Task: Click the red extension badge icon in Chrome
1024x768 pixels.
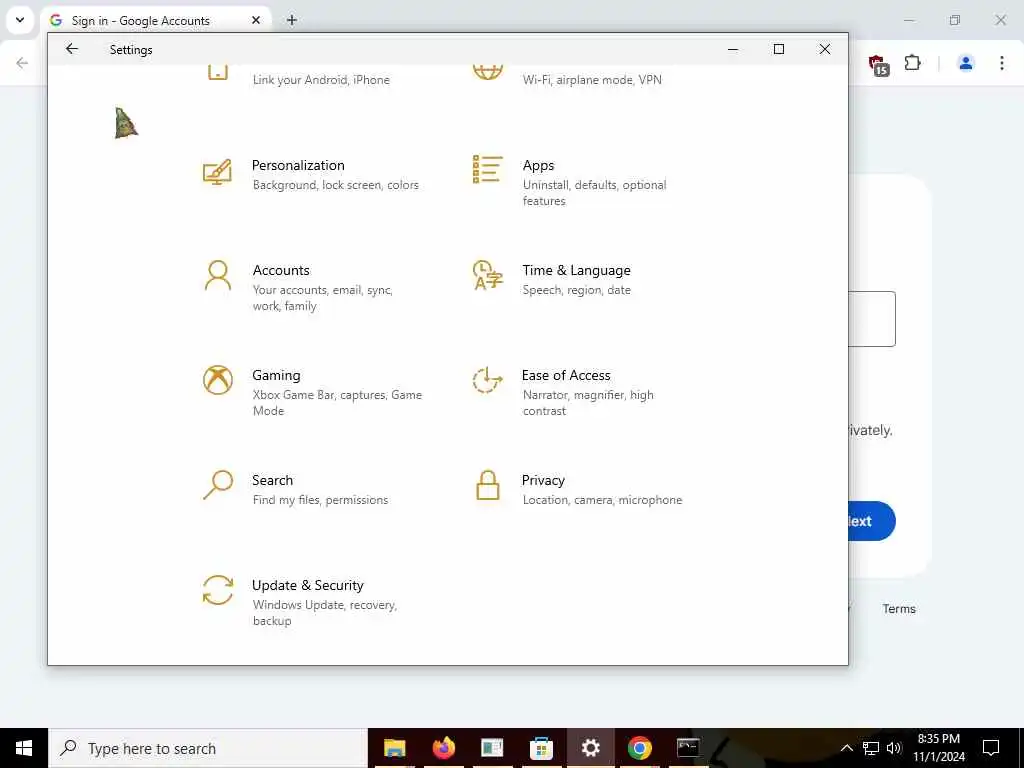Action: point(878,64)
